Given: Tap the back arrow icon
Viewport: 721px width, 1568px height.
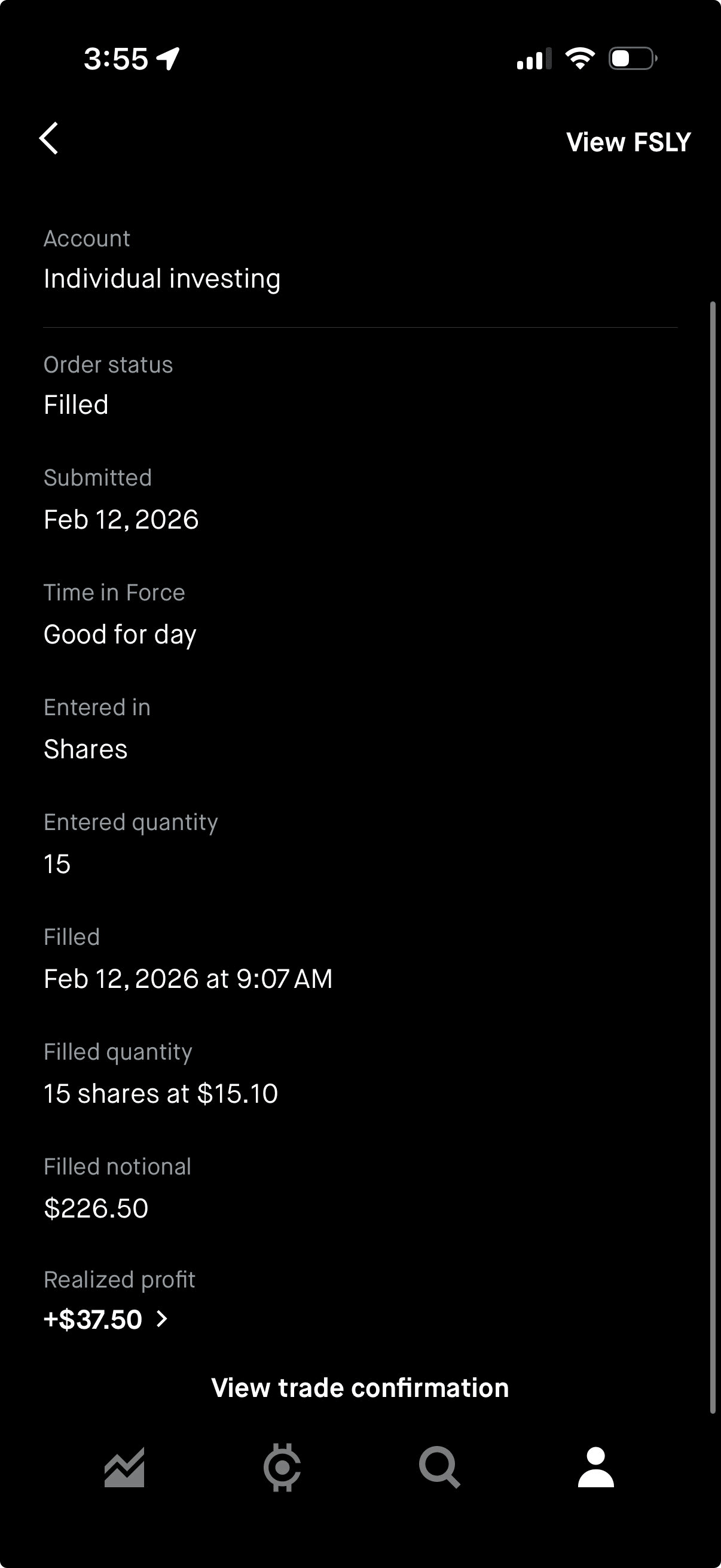Looking at the screenshot, I should coord(49,139).
